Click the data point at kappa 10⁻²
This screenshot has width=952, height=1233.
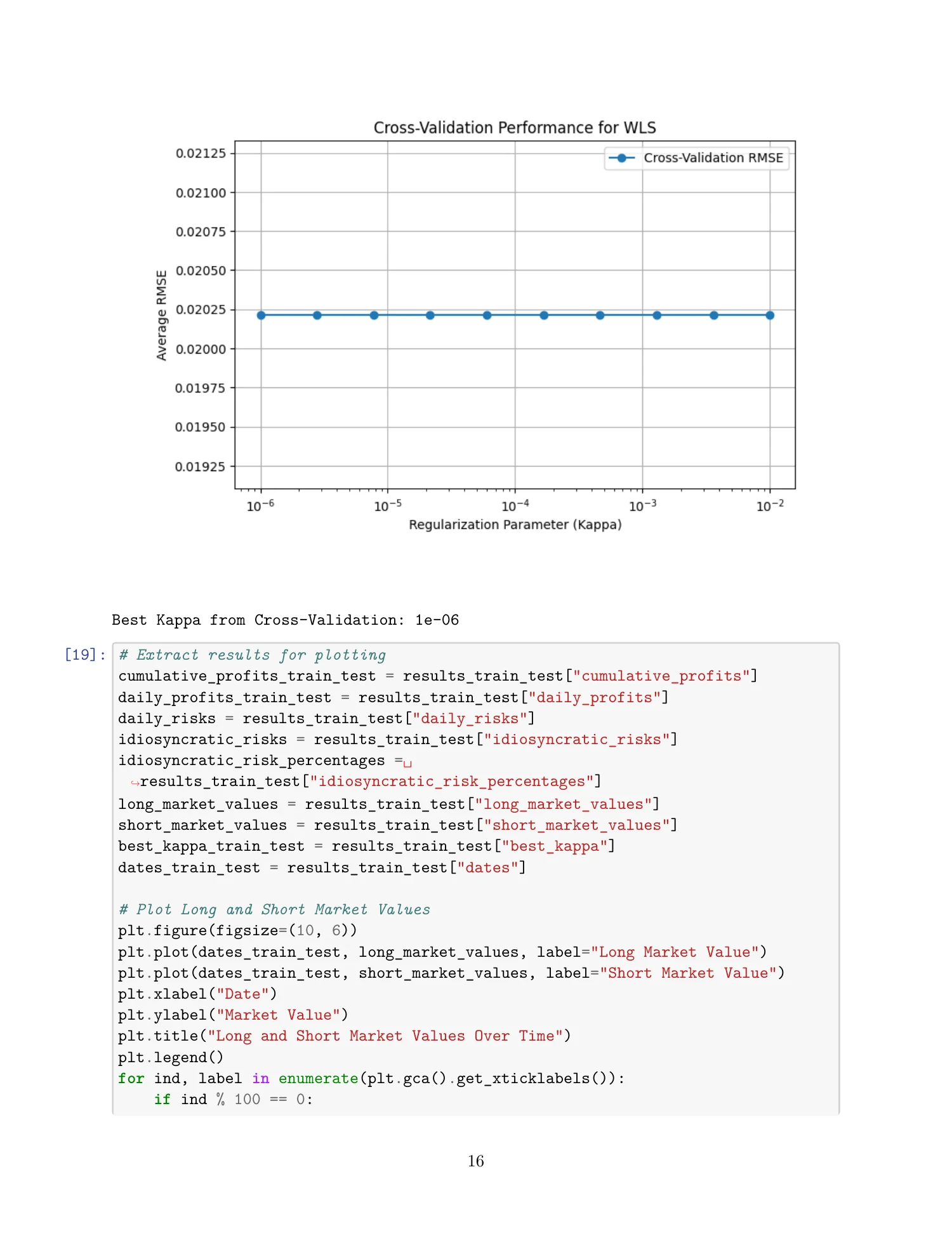click(770, 316)
